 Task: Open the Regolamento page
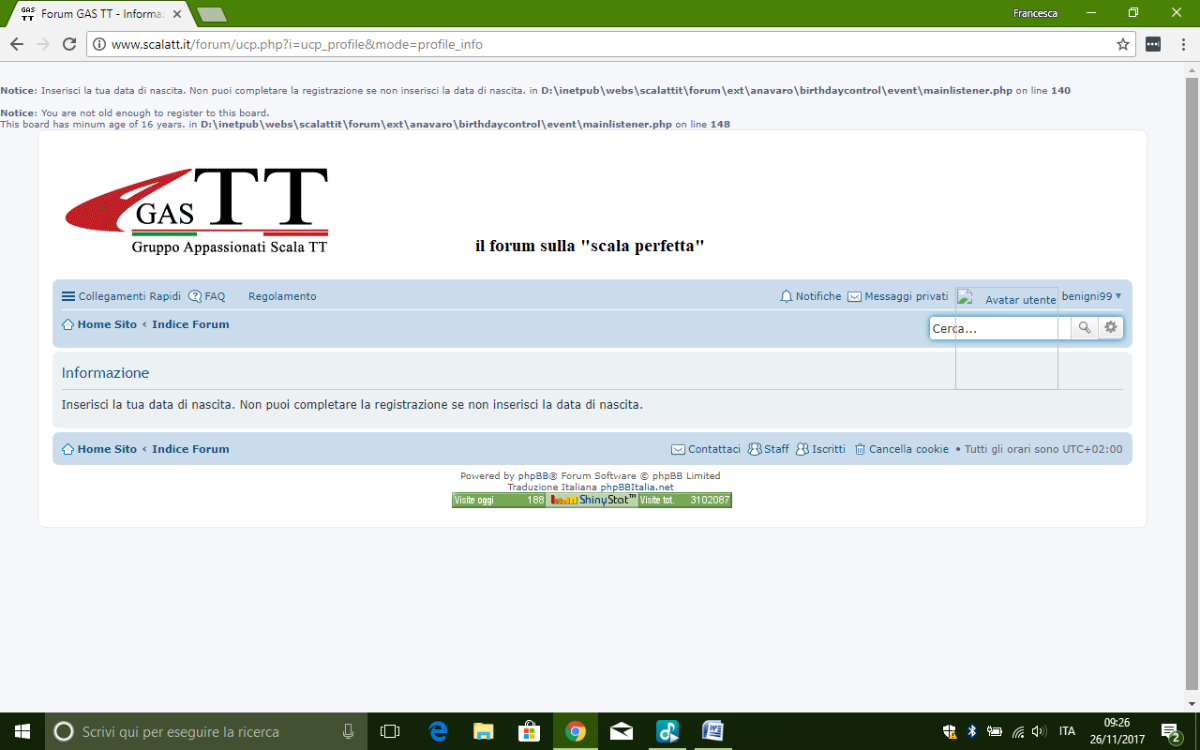click(282, 297)
